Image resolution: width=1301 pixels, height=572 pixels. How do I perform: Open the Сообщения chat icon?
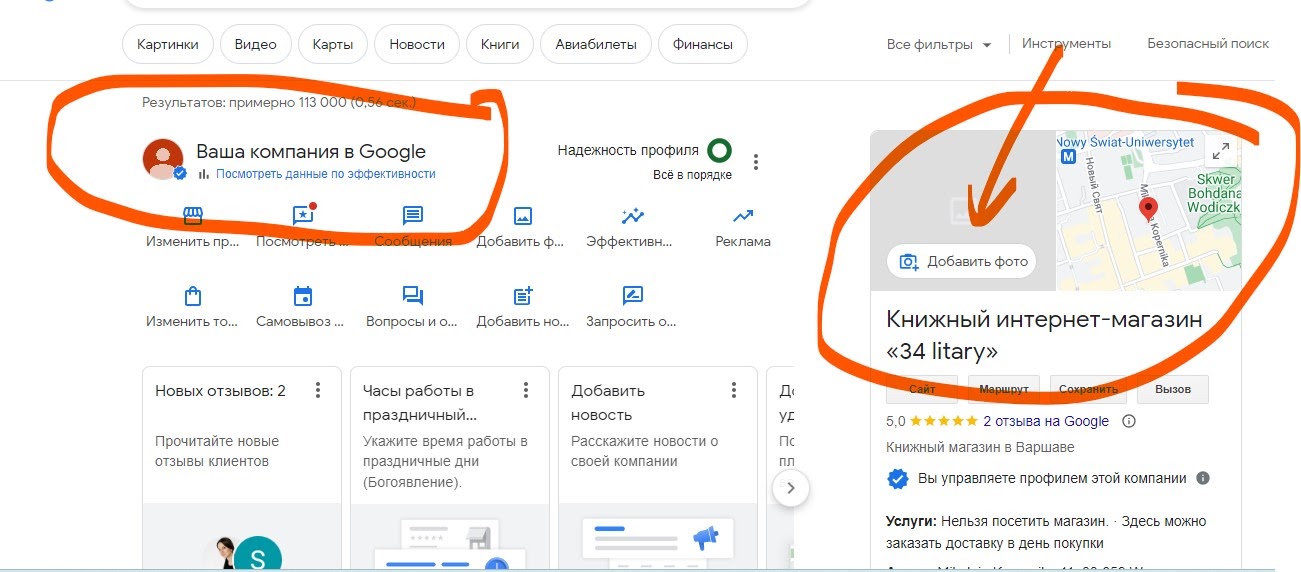[413, 216]
